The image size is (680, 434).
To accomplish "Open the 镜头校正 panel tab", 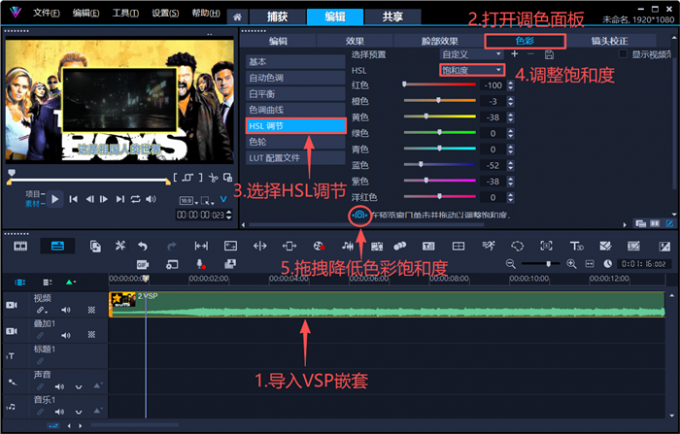I will (x=609, y=41).
